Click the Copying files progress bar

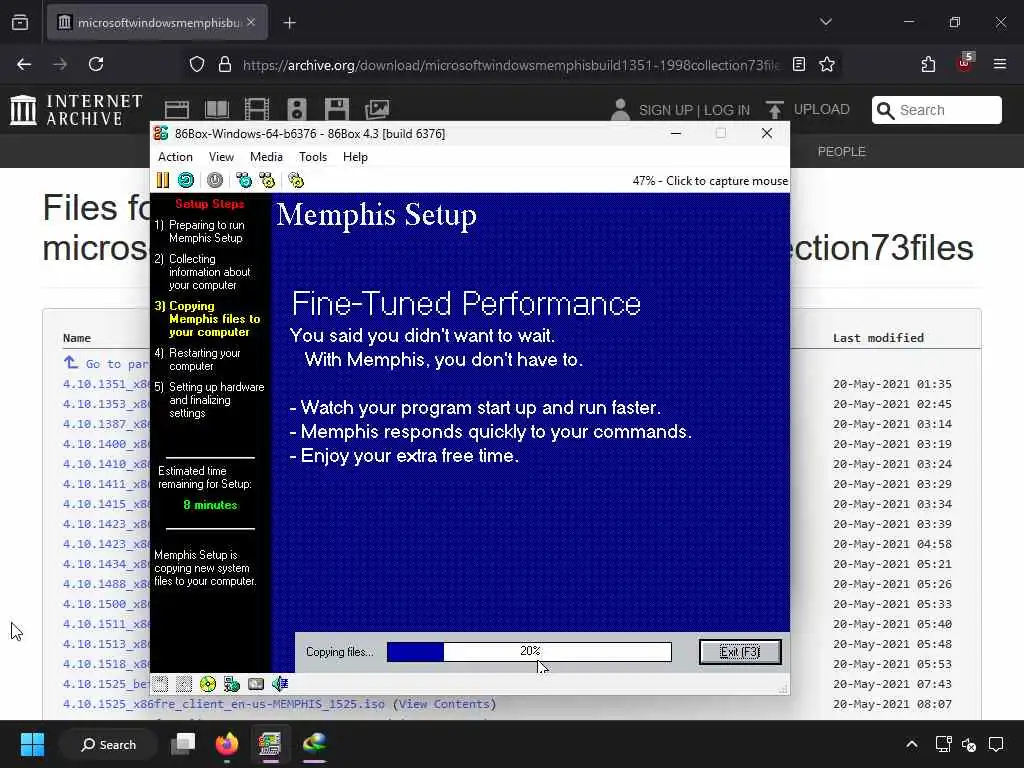tap(529, 651)
